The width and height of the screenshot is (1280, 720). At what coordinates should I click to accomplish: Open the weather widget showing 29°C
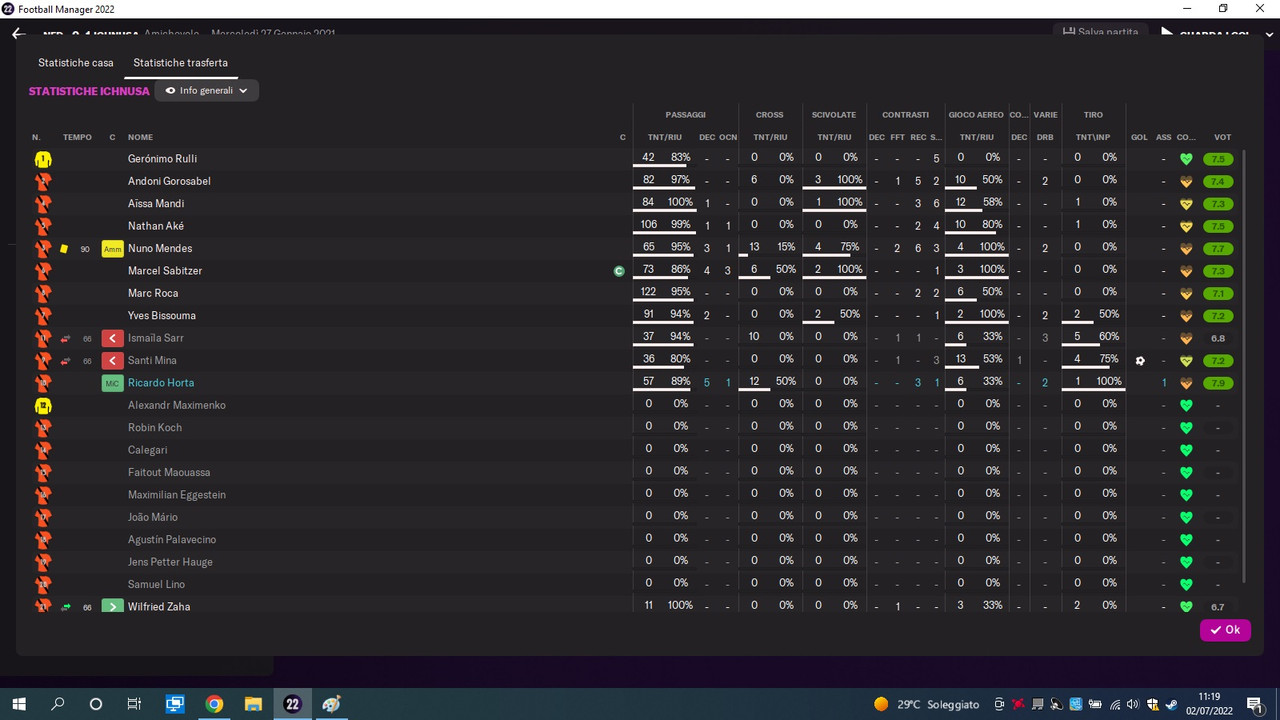coord(927,704)
